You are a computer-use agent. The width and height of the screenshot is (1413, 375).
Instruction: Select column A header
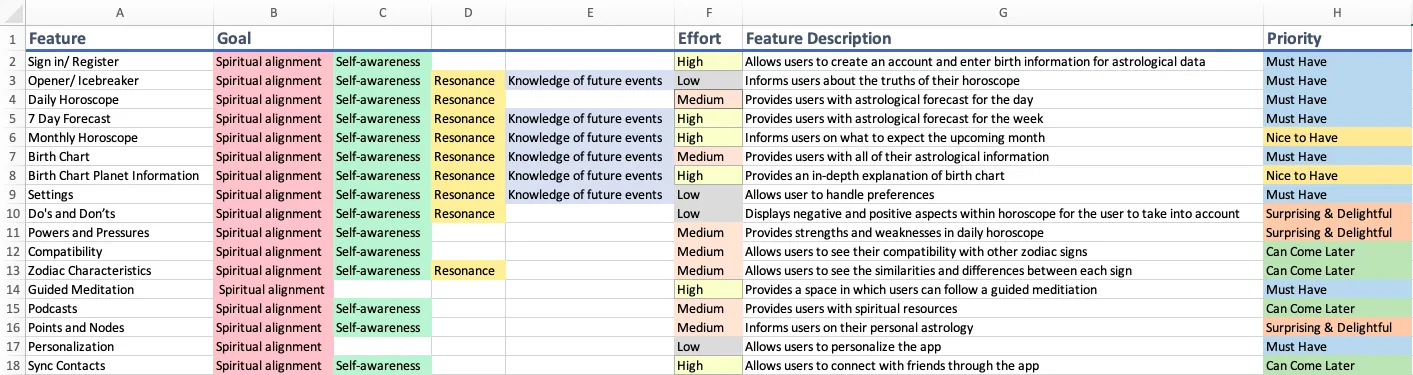coord(119,13)
